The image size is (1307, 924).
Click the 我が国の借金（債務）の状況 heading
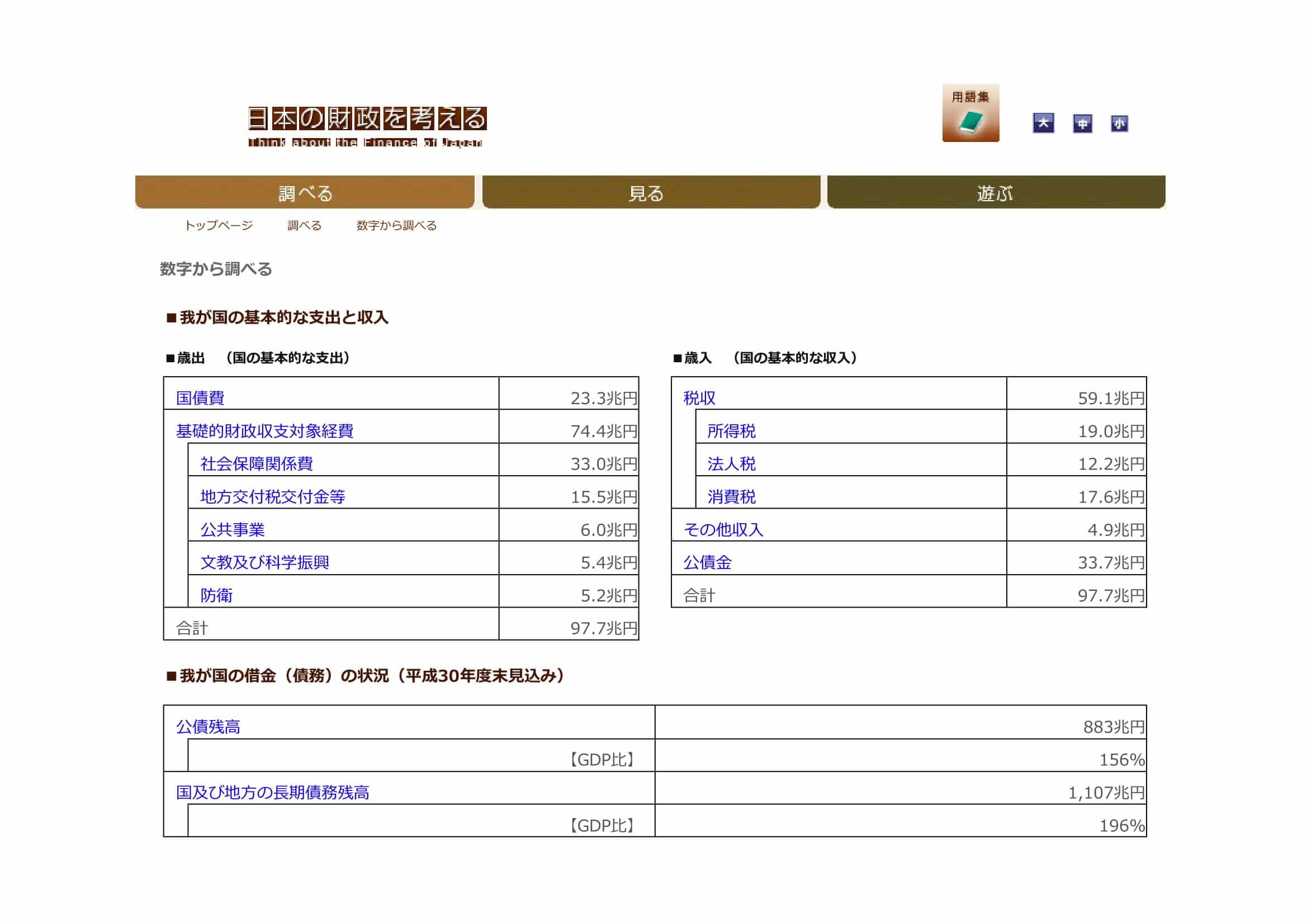tap(366, 676)
